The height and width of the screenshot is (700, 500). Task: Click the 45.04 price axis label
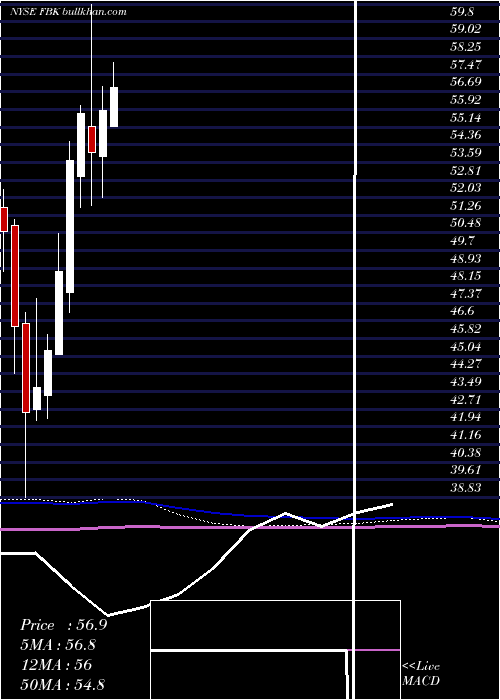pos(465,347)
